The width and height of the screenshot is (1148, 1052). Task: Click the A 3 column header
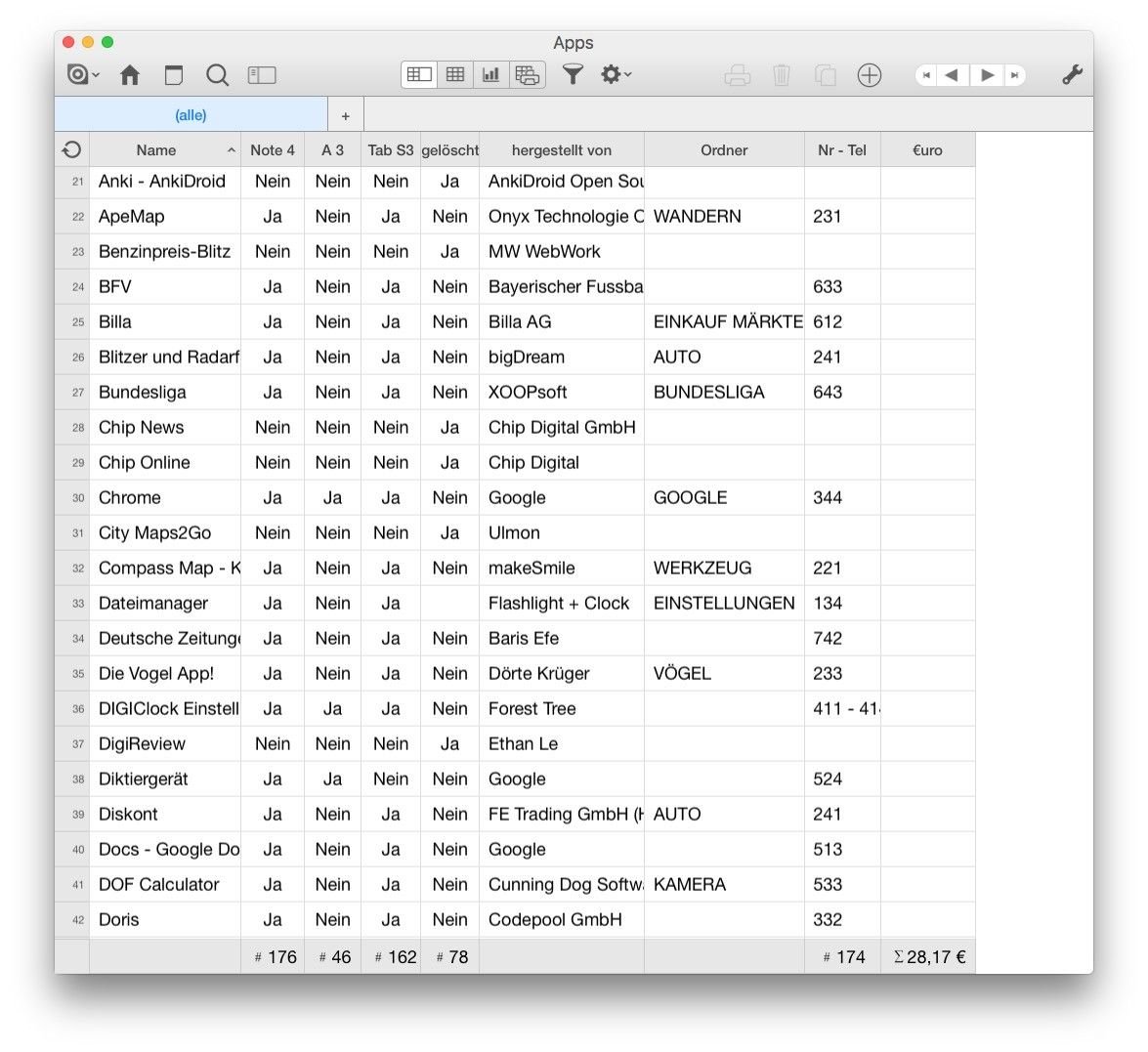pos(332,150)
